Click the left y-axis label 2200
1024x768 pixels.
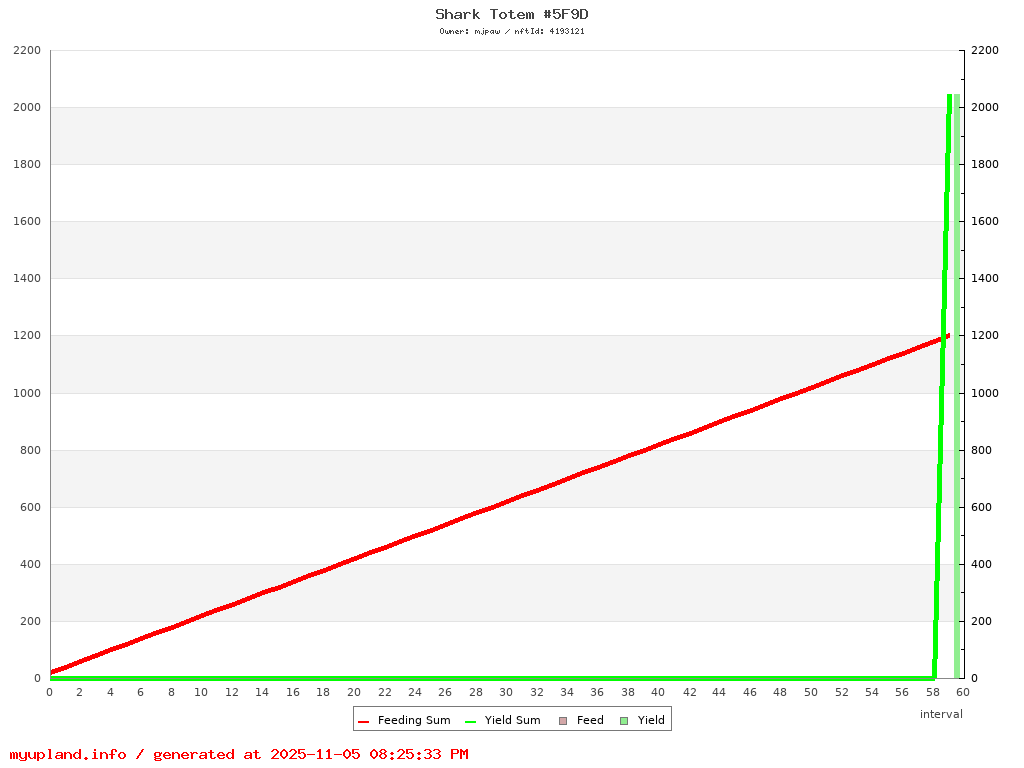(26, 50)
